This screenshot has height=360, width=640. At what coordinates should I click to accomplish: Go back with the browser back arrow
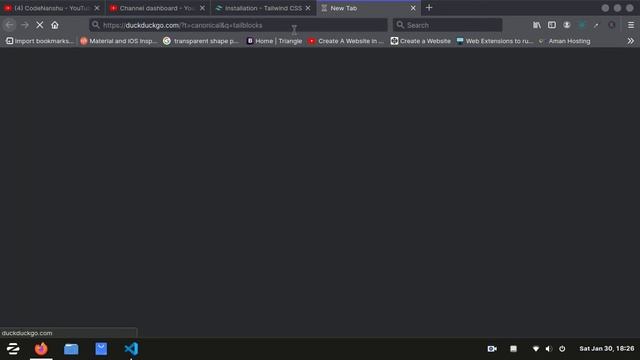coord(9,25)
